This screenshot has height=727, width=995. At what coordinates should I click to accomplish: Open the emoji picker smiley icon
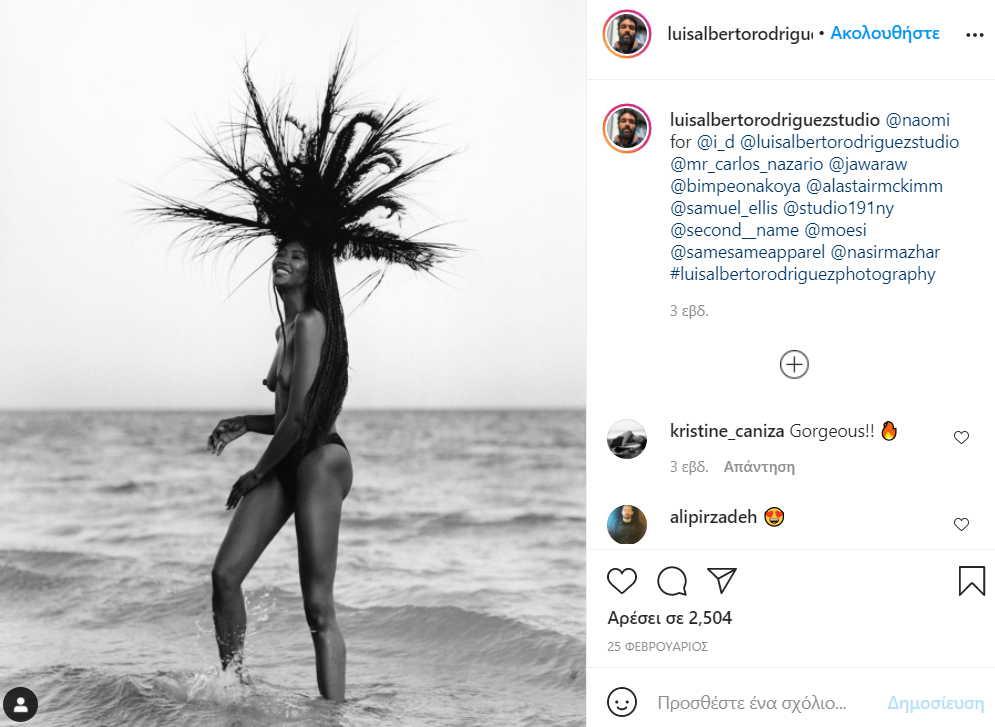[x=621, y=702]
